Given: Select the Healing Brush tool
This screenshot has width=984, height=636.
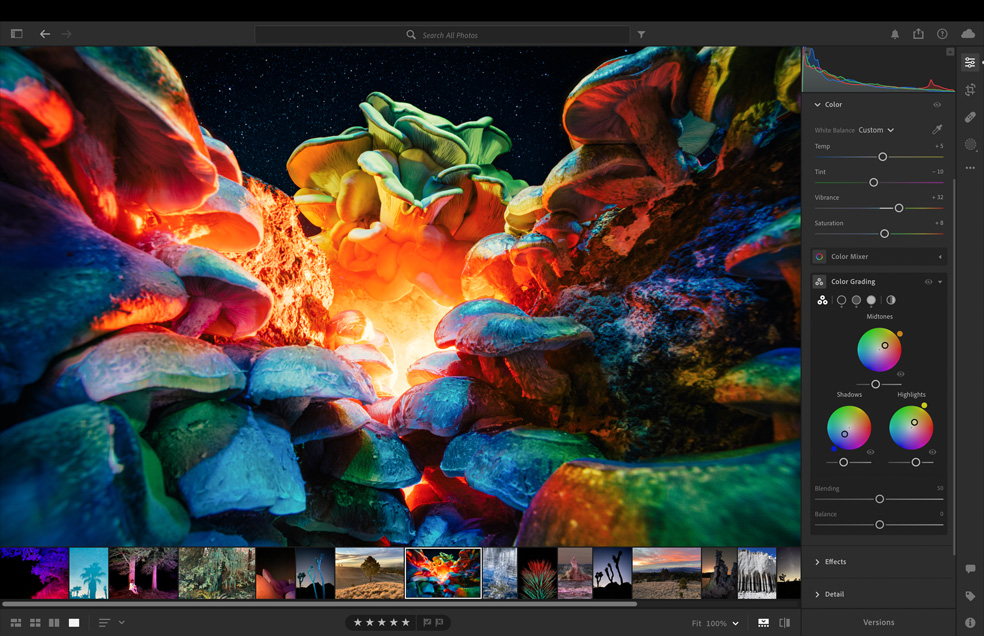Looking at the screenshot, I should pyautogui.click(x=969, y=117).
